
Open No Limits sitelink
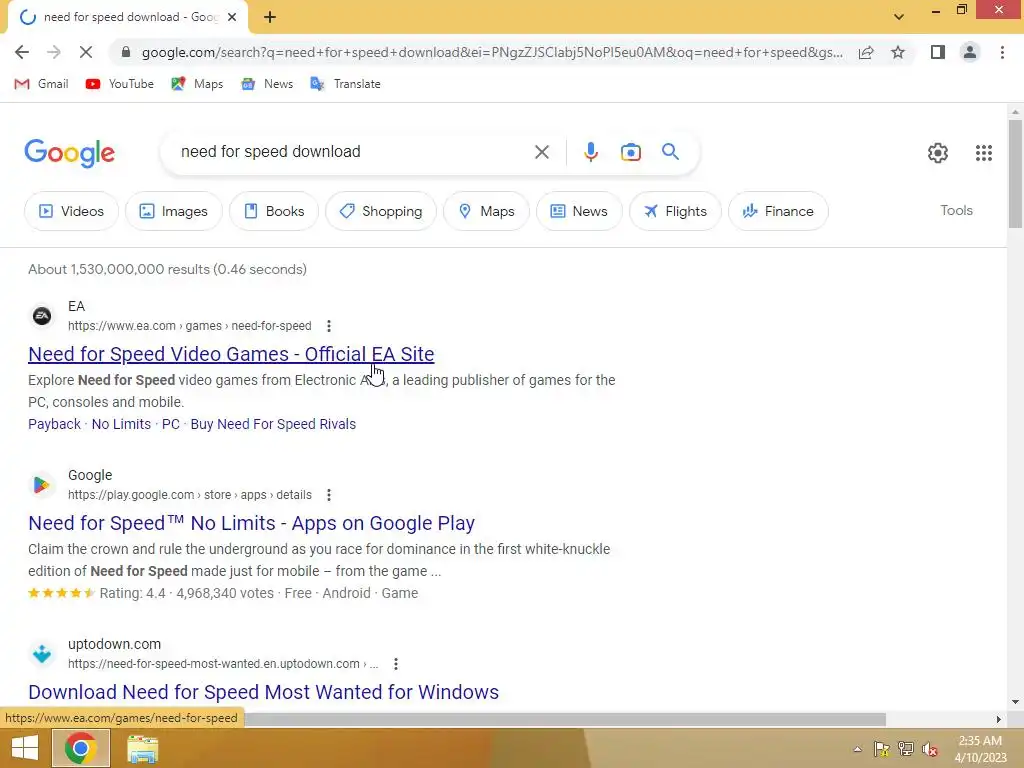121,424
